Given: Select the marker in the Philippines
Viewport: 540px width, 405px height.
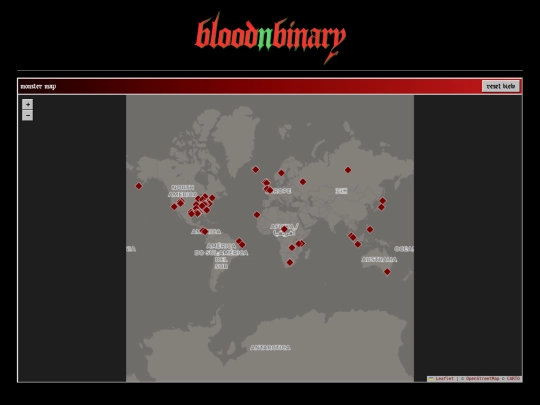Looking at the screenshot, I should pos(370,229).
